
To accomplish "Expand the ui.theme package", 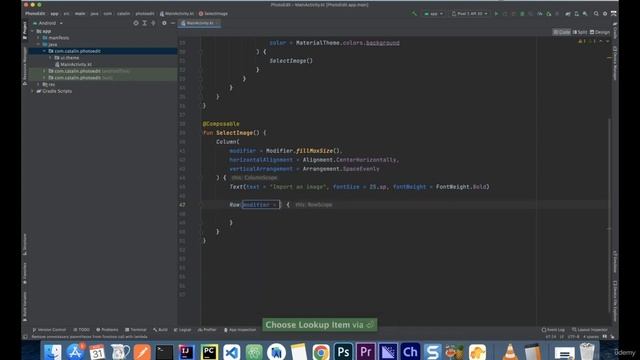I will [50, 58].
